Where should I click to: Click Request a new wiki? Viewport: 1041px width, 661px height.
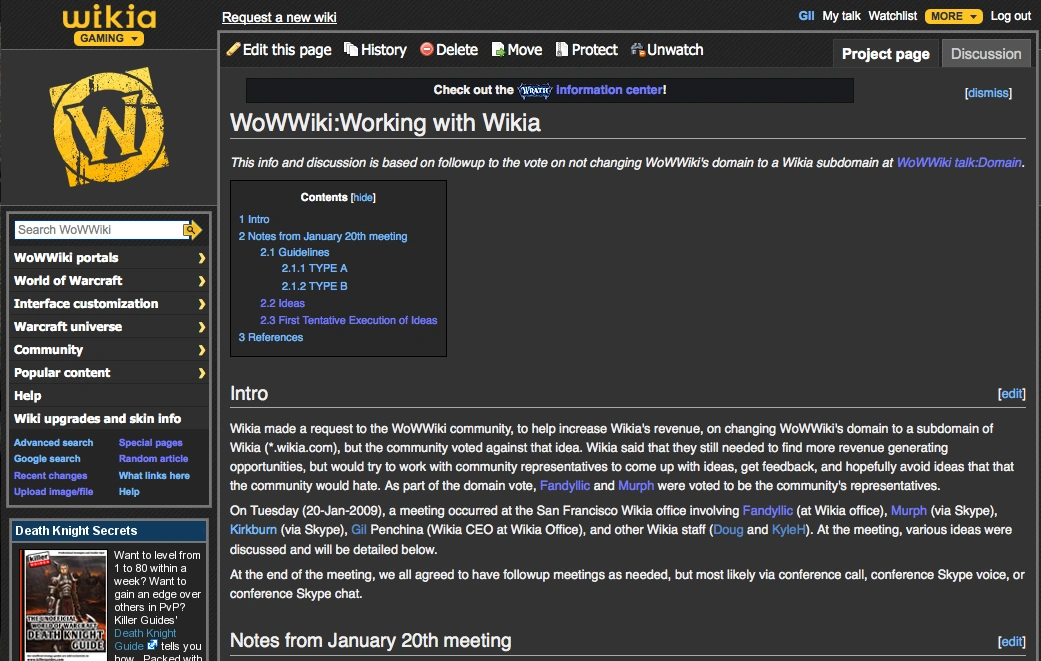pyautogui.click(x=279, y=17)
